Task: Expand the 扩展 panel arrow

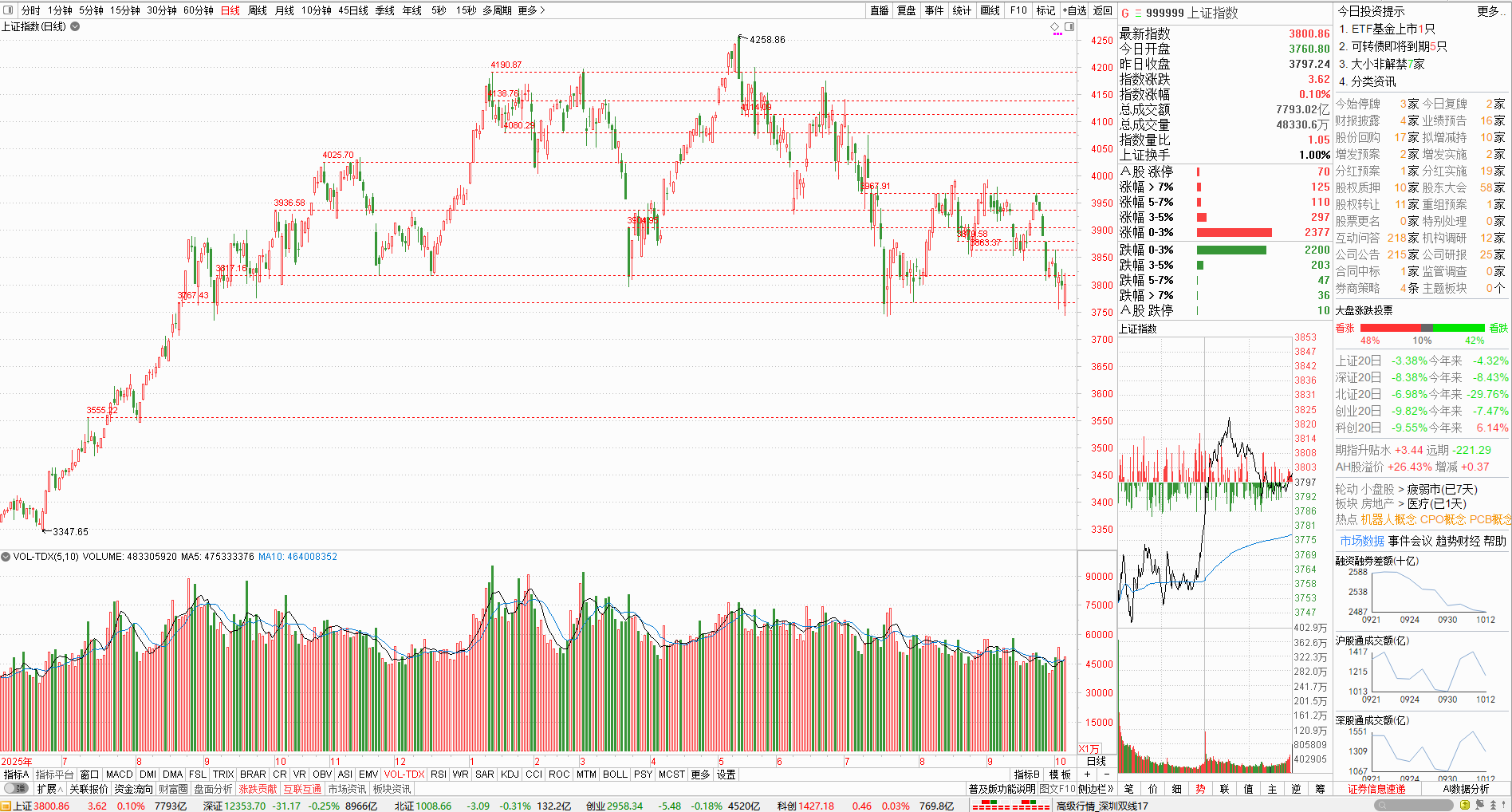Action: (x=49, y=789)
